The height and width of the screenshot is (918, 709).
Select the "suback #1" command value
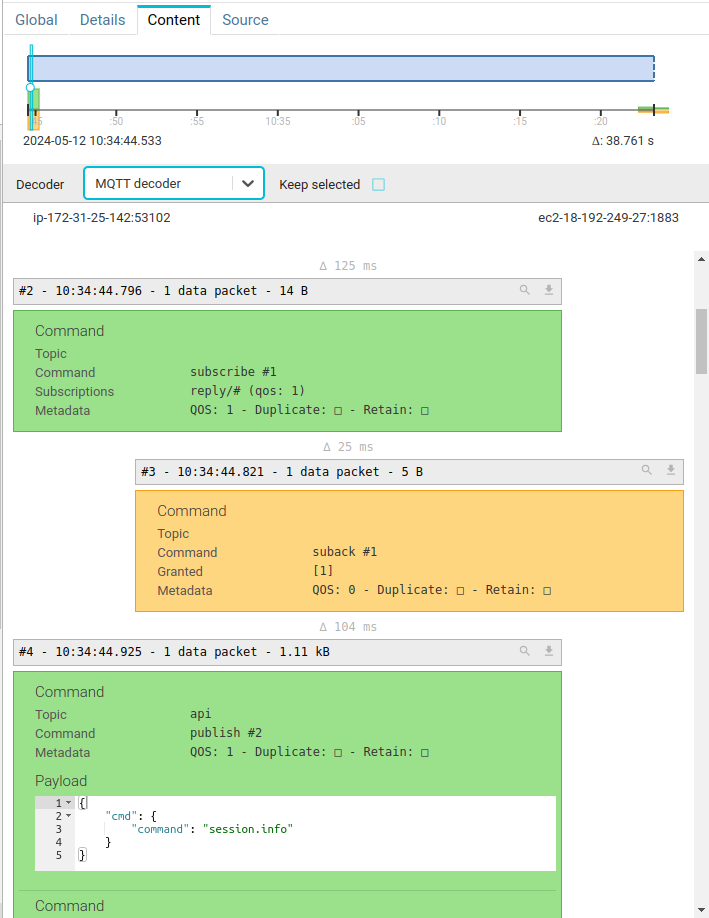345,552
